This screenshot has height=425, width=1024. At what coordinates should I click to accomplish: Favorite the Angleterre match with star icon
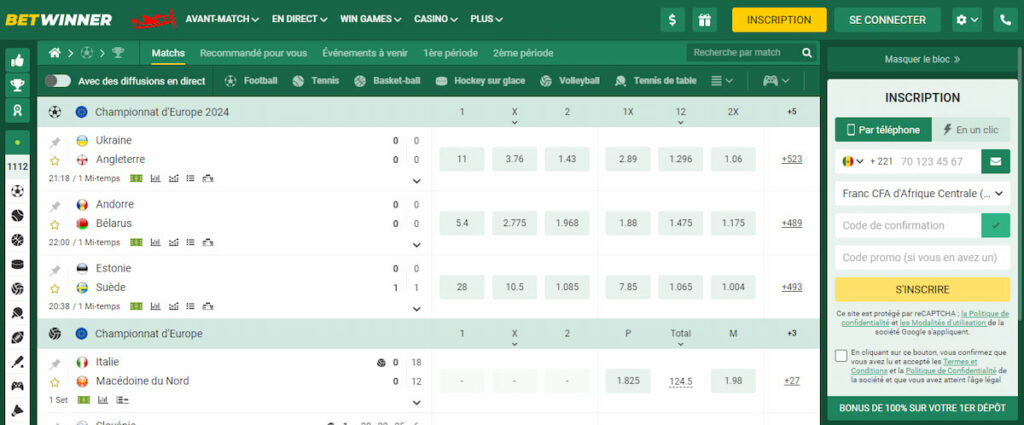(56, 159)
